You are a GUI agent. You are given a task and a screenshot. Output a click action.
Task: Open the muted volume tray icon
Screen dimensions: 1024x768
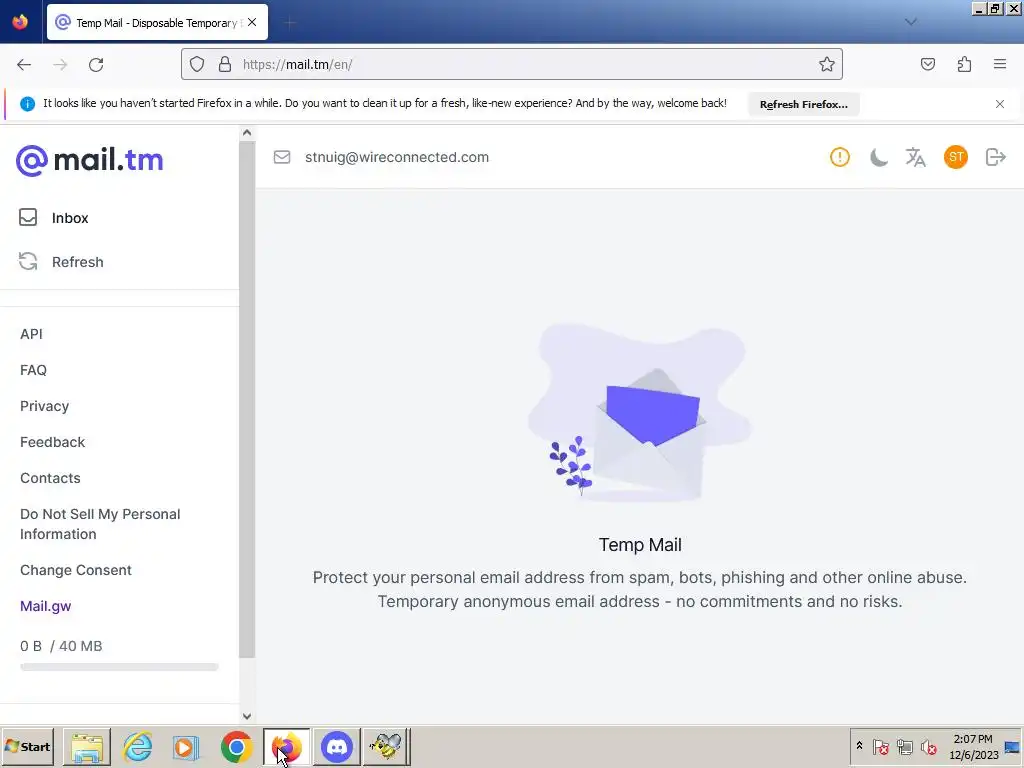point(928,746)
